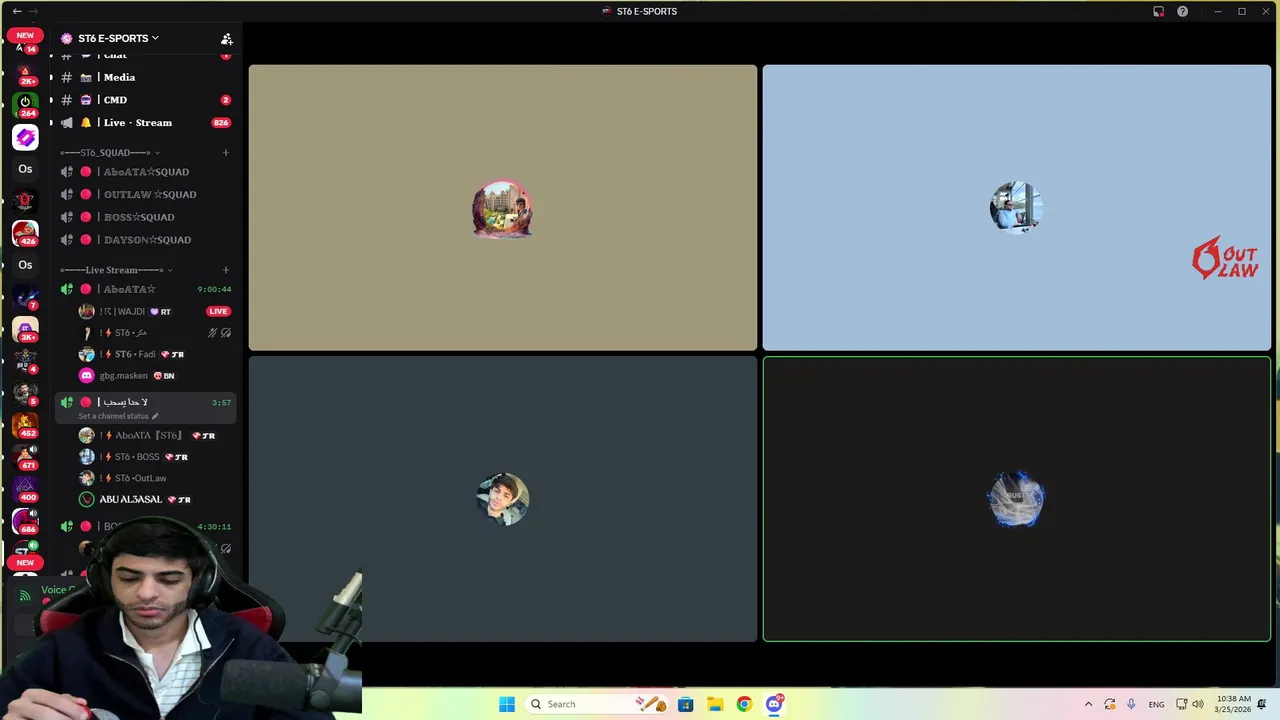Screen dimensions: 1280x720
Task: Click the muted microphone icon in ST6 user row
Action: [x=212, y=333]
